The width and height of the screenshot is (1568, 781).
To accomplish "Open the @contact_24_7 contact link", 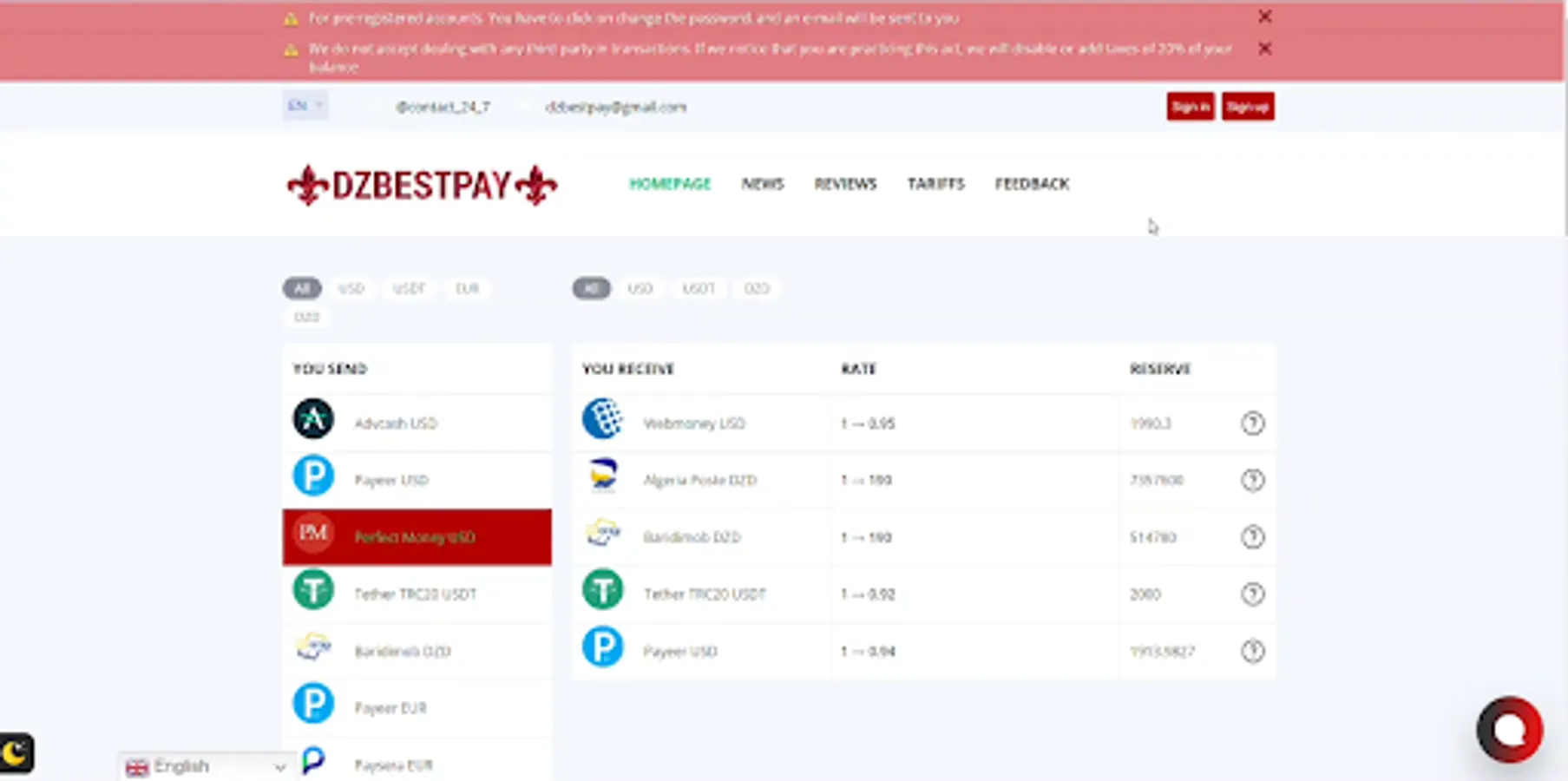I will 443,107.
